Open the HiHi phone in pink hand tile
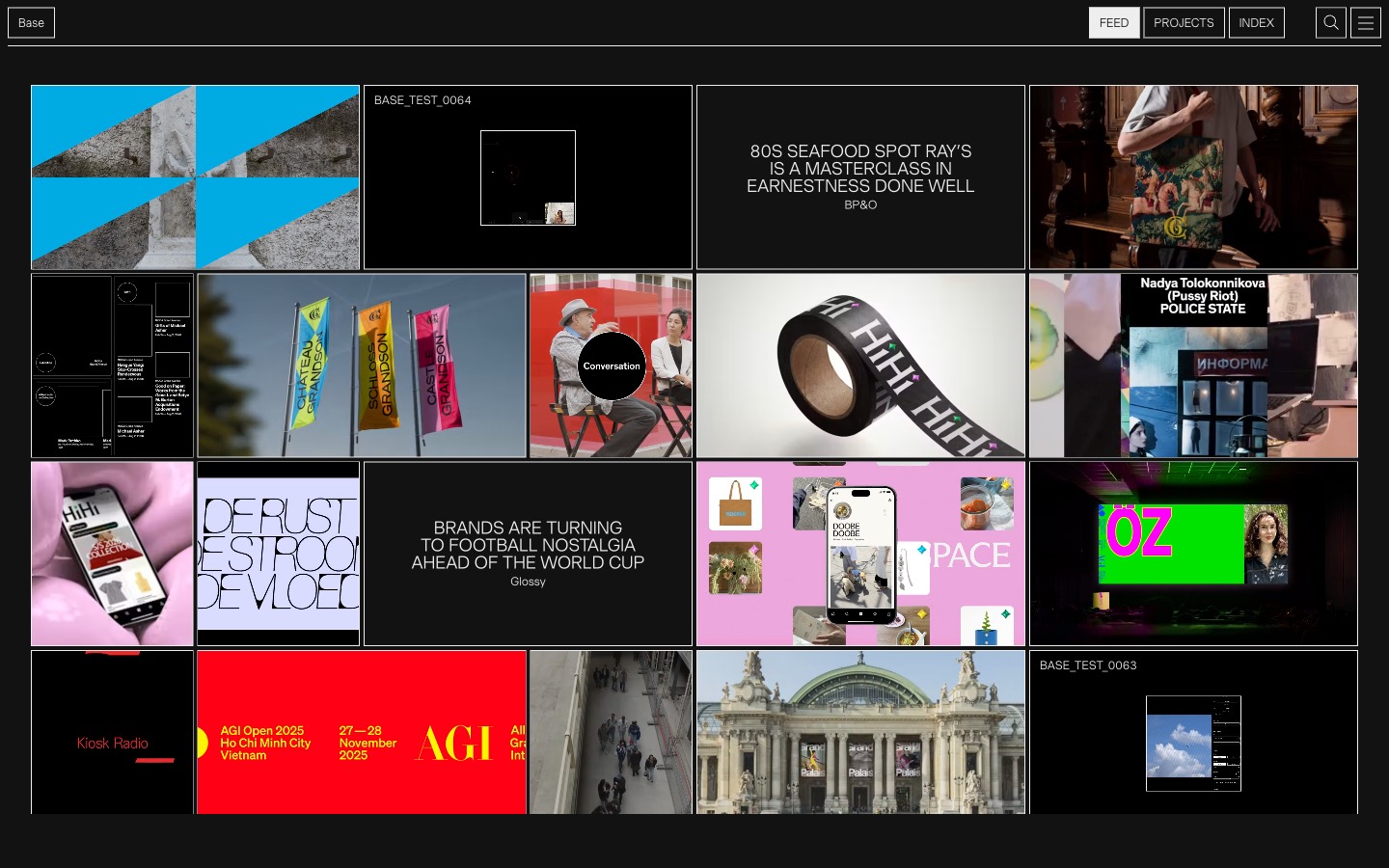The image size is (1389, 868). 112,554
